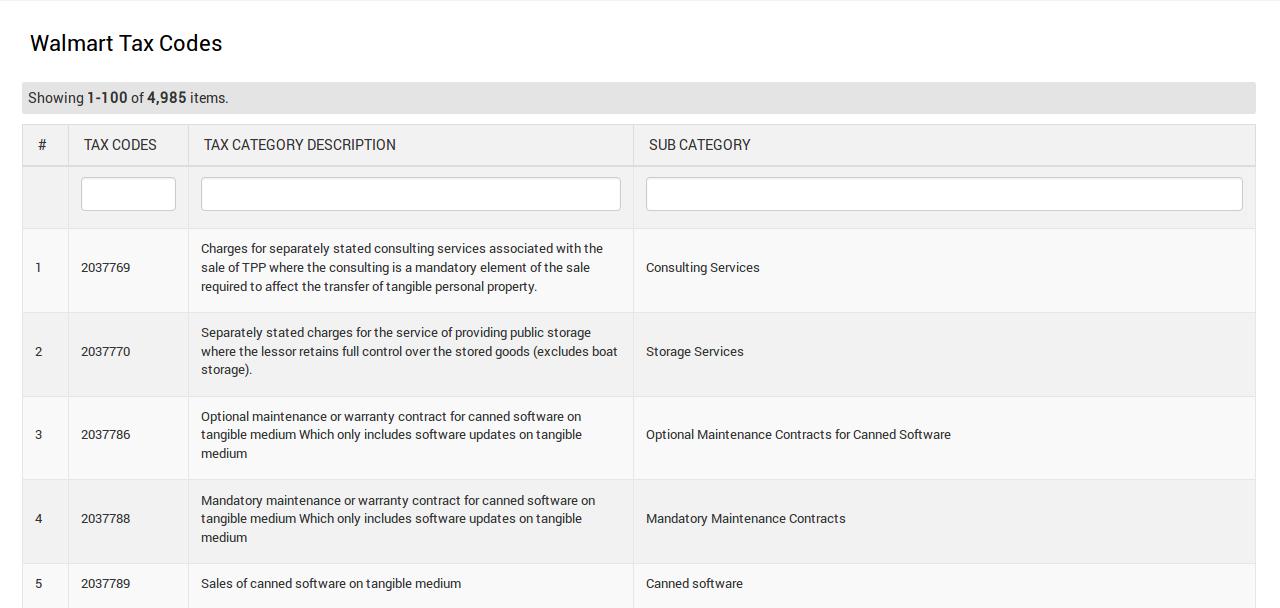The width and height of the screenshot is (1280, 608).
Task: Select tax code 2037789 cell
Action: (105, 584)
